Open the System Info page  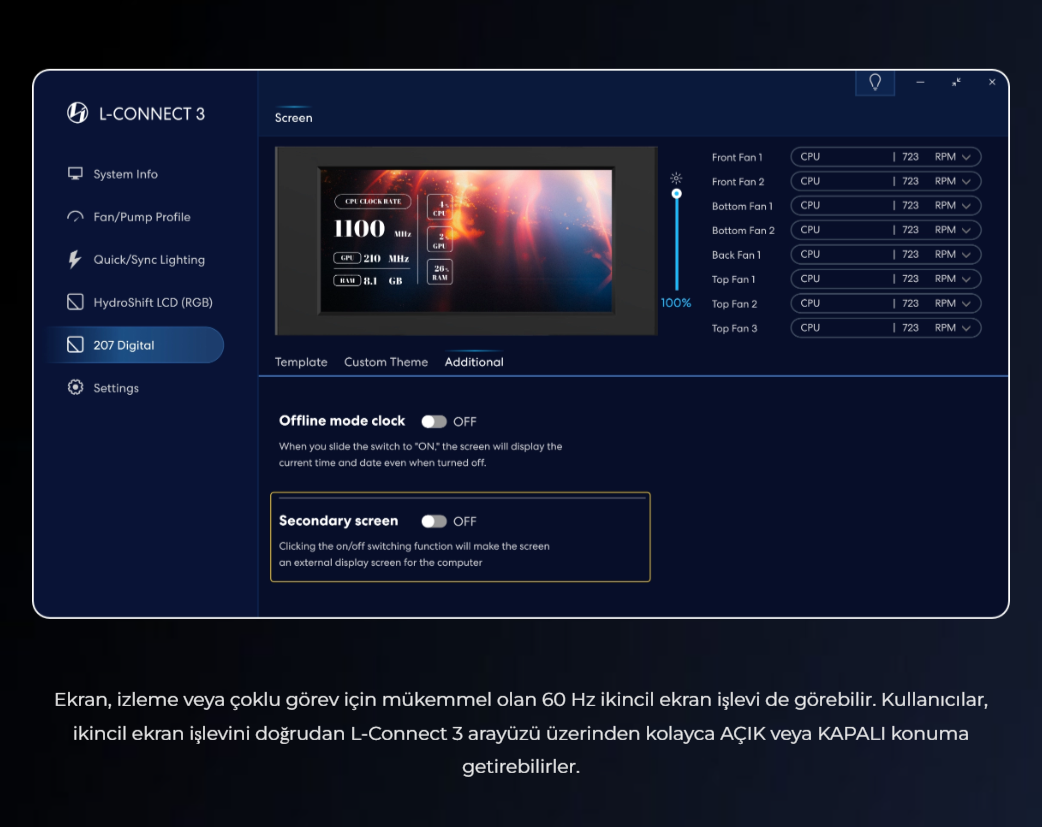(125, 174)
